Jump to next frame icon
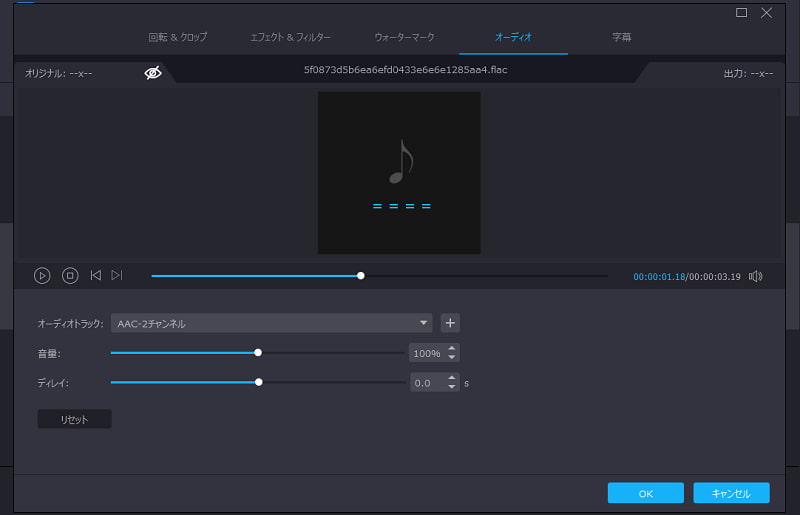 [x=117, y=275]
